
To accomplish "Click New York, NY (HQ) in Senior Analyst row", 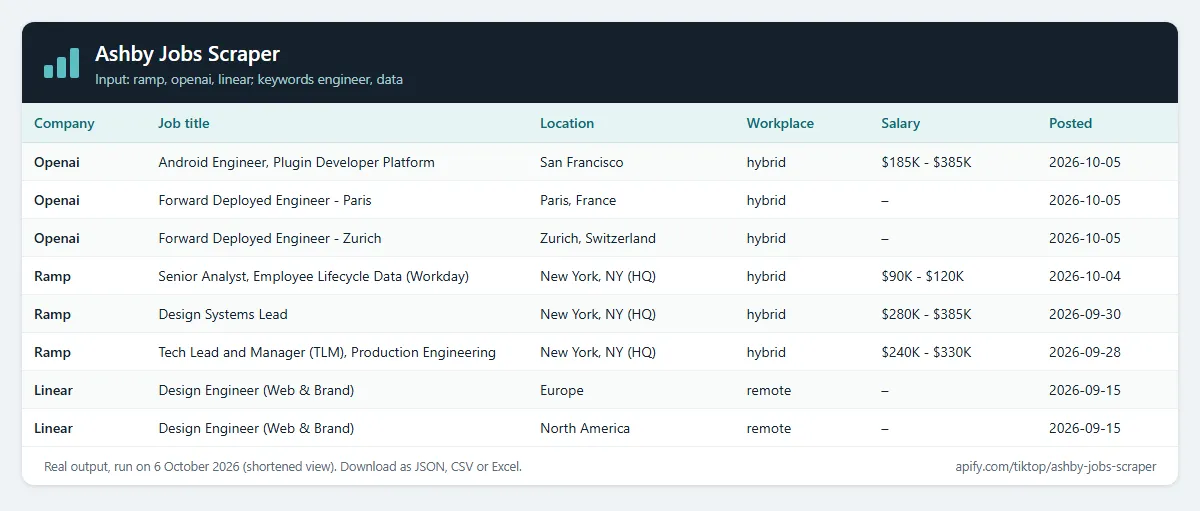I will click(598, 276).
